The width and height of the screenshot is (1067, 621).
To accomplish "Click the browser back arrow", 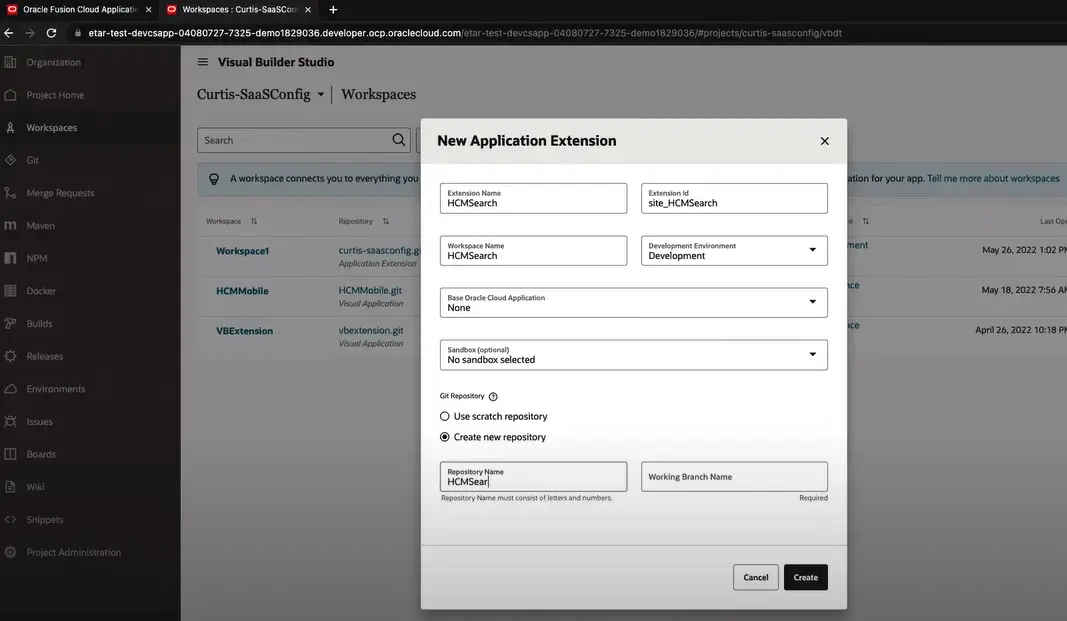I will pyautogui.click(x=9, y=33).
